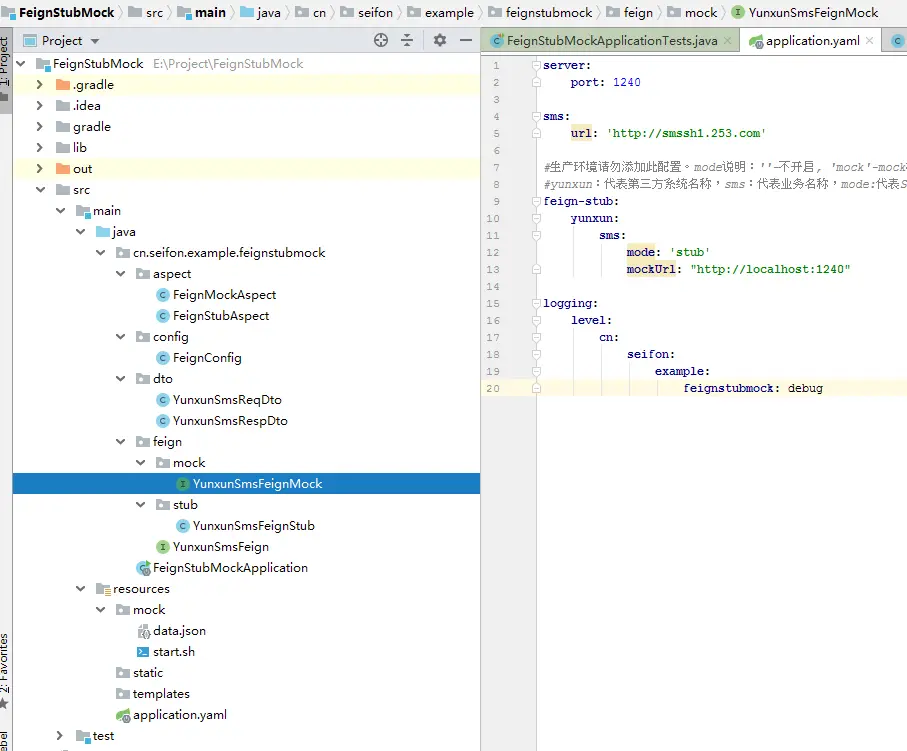
Task: Fold the server block at line 1
Action: (x=536, y=65)
